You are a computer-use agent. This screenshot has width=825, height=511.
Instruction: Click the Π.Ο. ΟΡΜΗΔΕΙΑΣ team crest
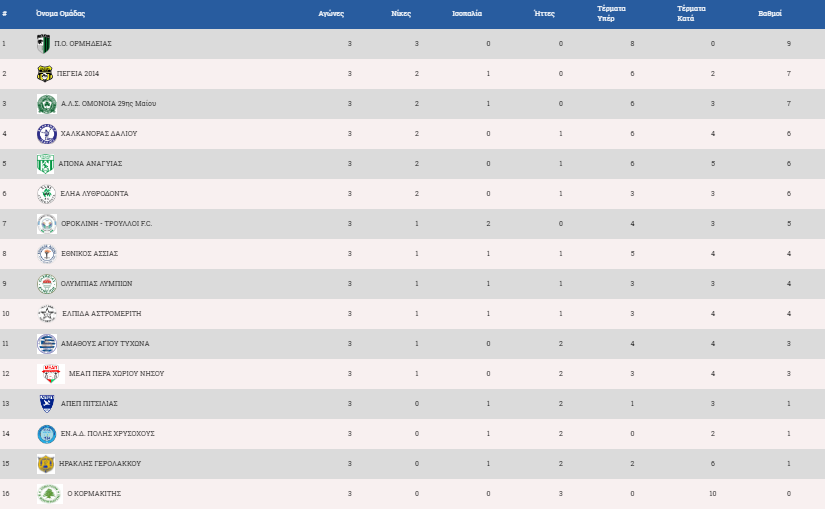[44, 44]
